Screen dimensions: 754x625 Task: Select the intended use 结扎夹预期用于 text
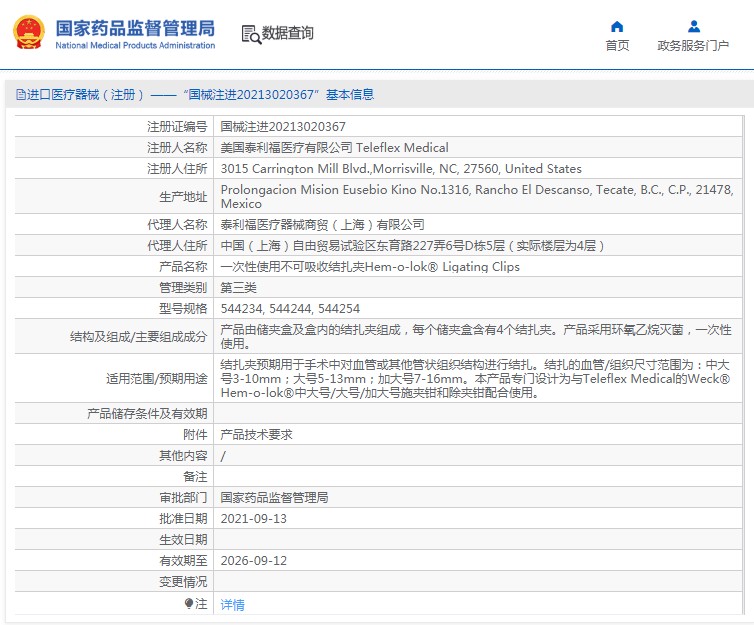click(475, 379)
